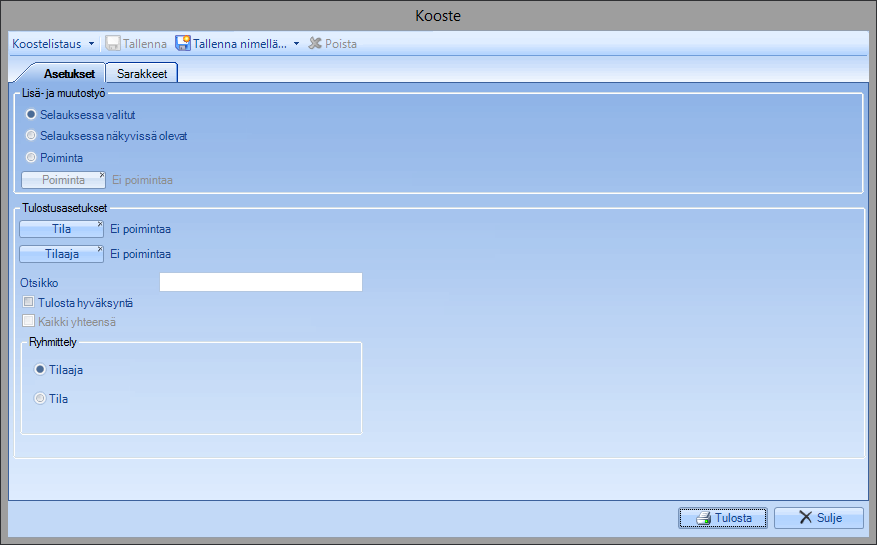Screen dimensions: 877x545
Task: Click the Tallenna nimellä save-as icon
Action: pos(183,44)
